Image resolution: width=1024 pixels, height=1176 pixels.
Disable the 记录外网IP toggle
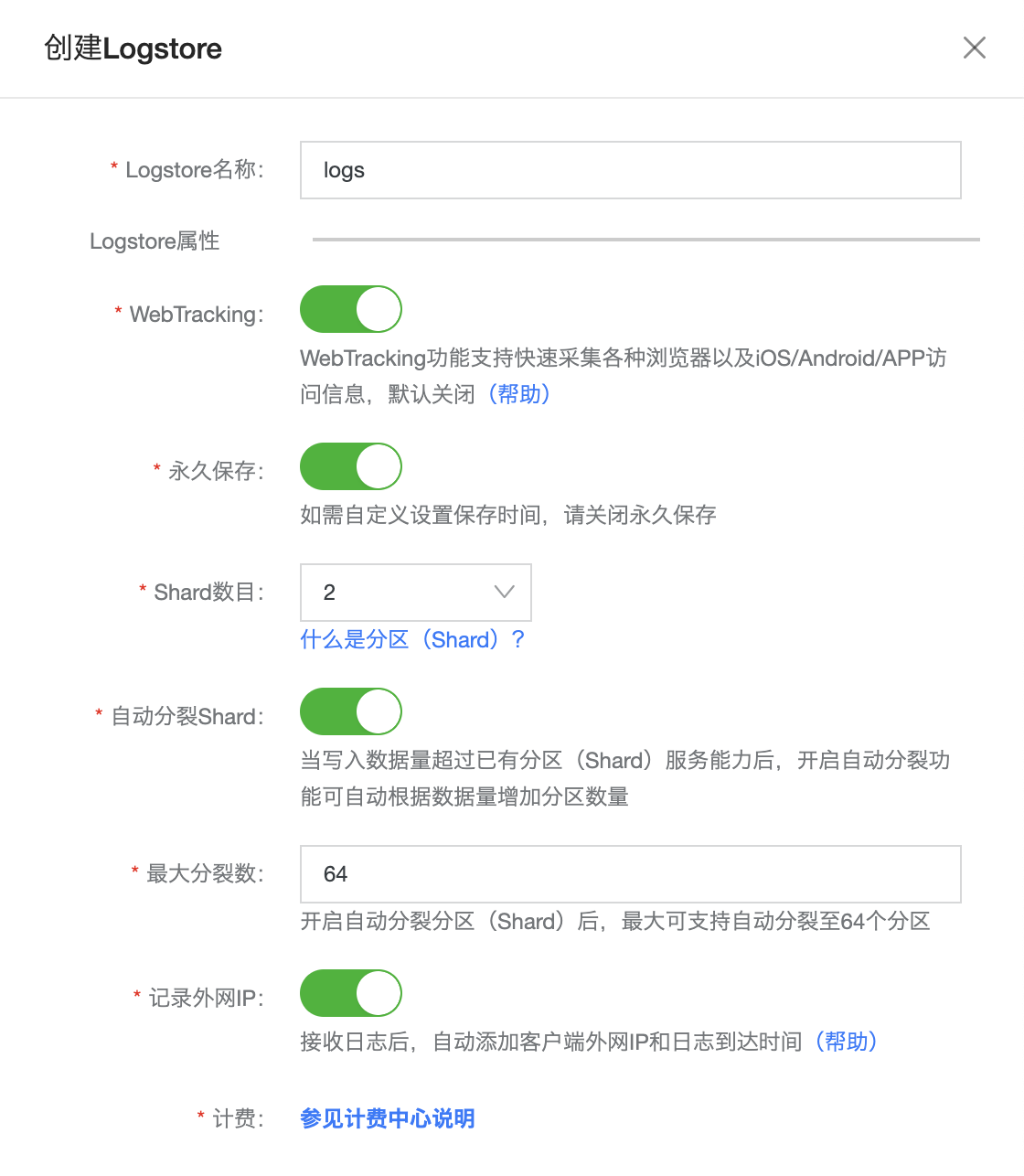(351, 993)
